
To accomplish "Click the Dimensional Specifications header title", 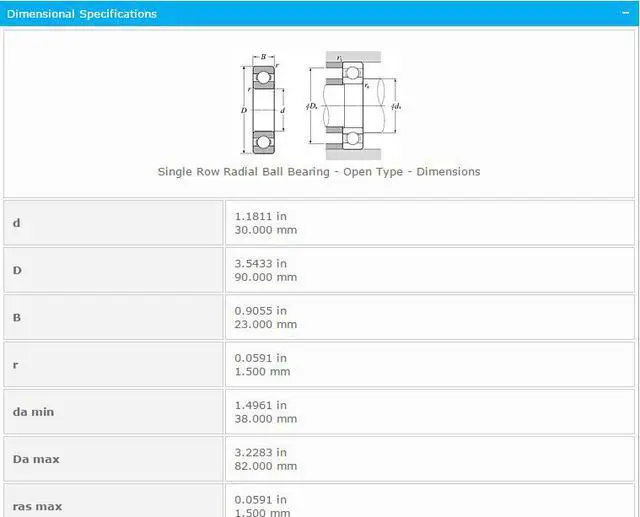I will click(82, 14).
